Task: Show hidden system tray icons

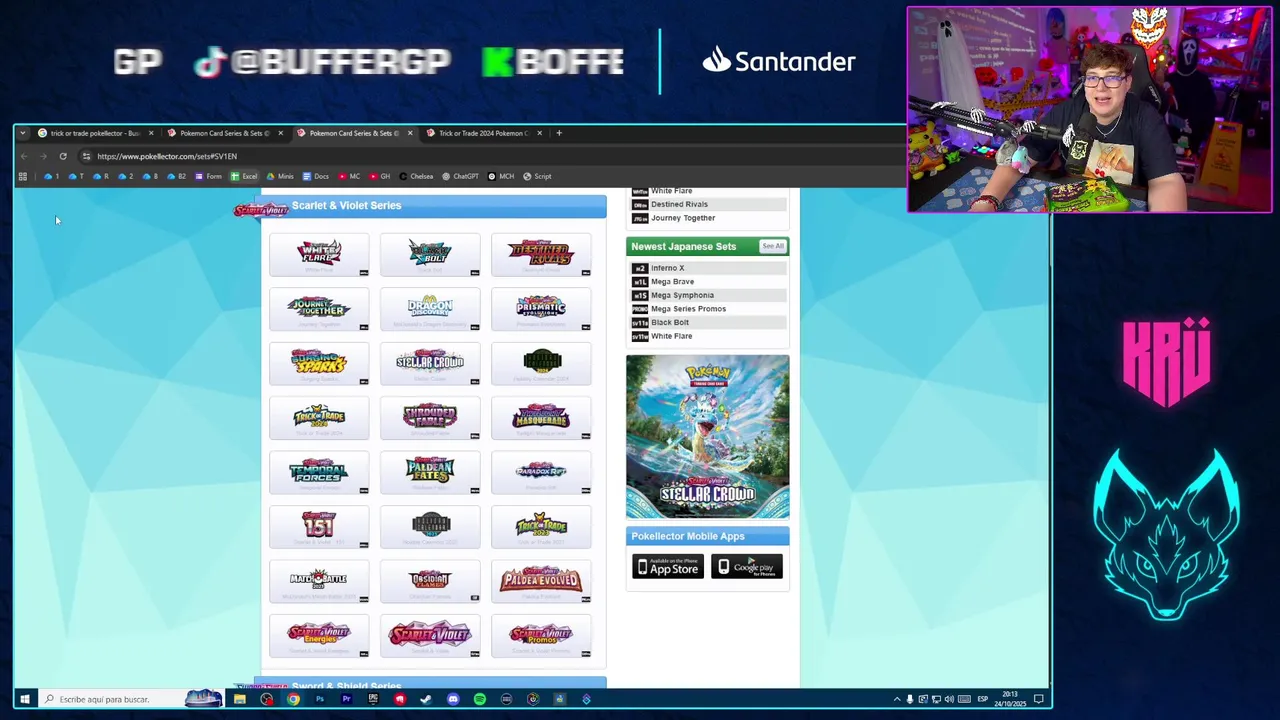Action: [x=896, y=699]
